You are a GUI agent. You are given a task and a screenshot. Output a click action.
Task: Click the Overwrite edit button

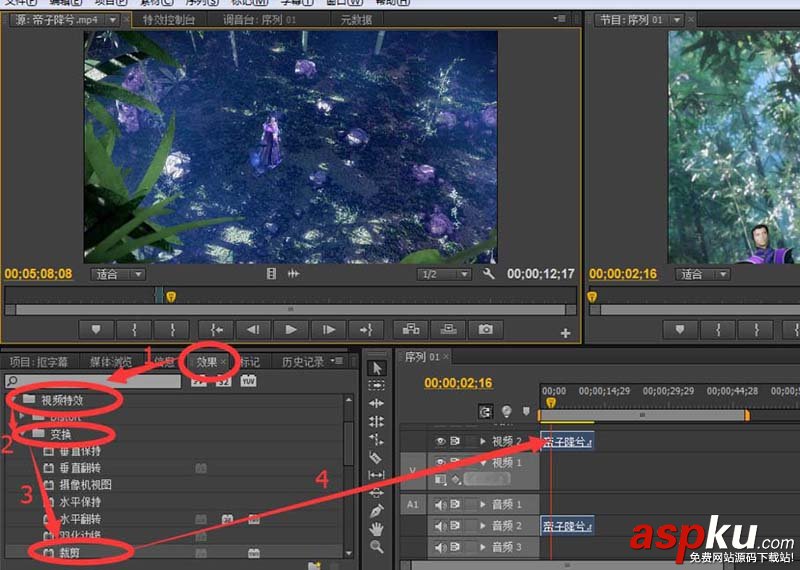click(x=448, y=330)
